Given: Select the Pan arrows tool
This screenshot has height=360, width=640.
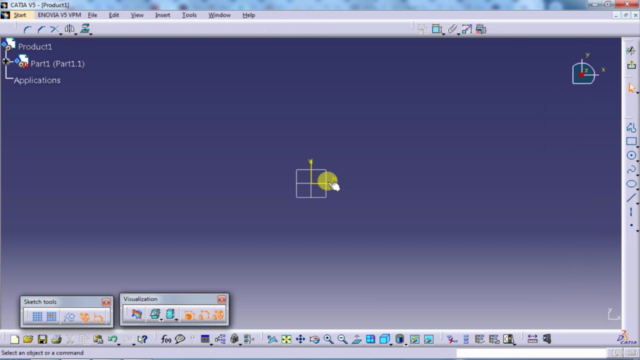Looking at the screenshot, I should point(300,339).
